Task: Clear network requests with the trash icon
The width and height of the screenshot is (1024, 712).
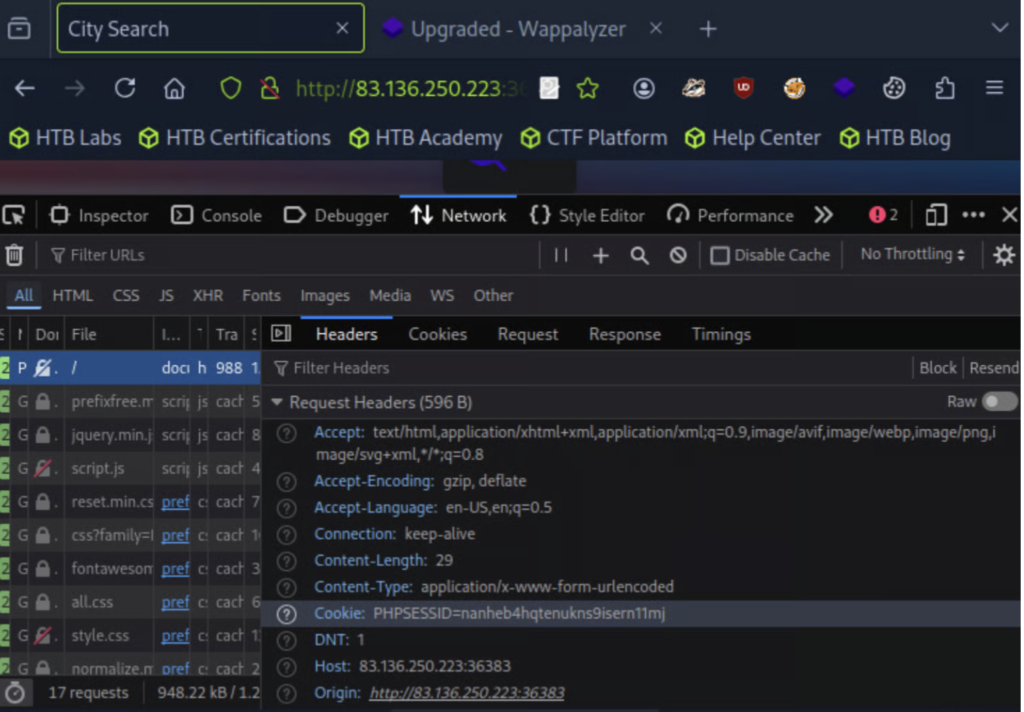Action: [x=14, y=254]
